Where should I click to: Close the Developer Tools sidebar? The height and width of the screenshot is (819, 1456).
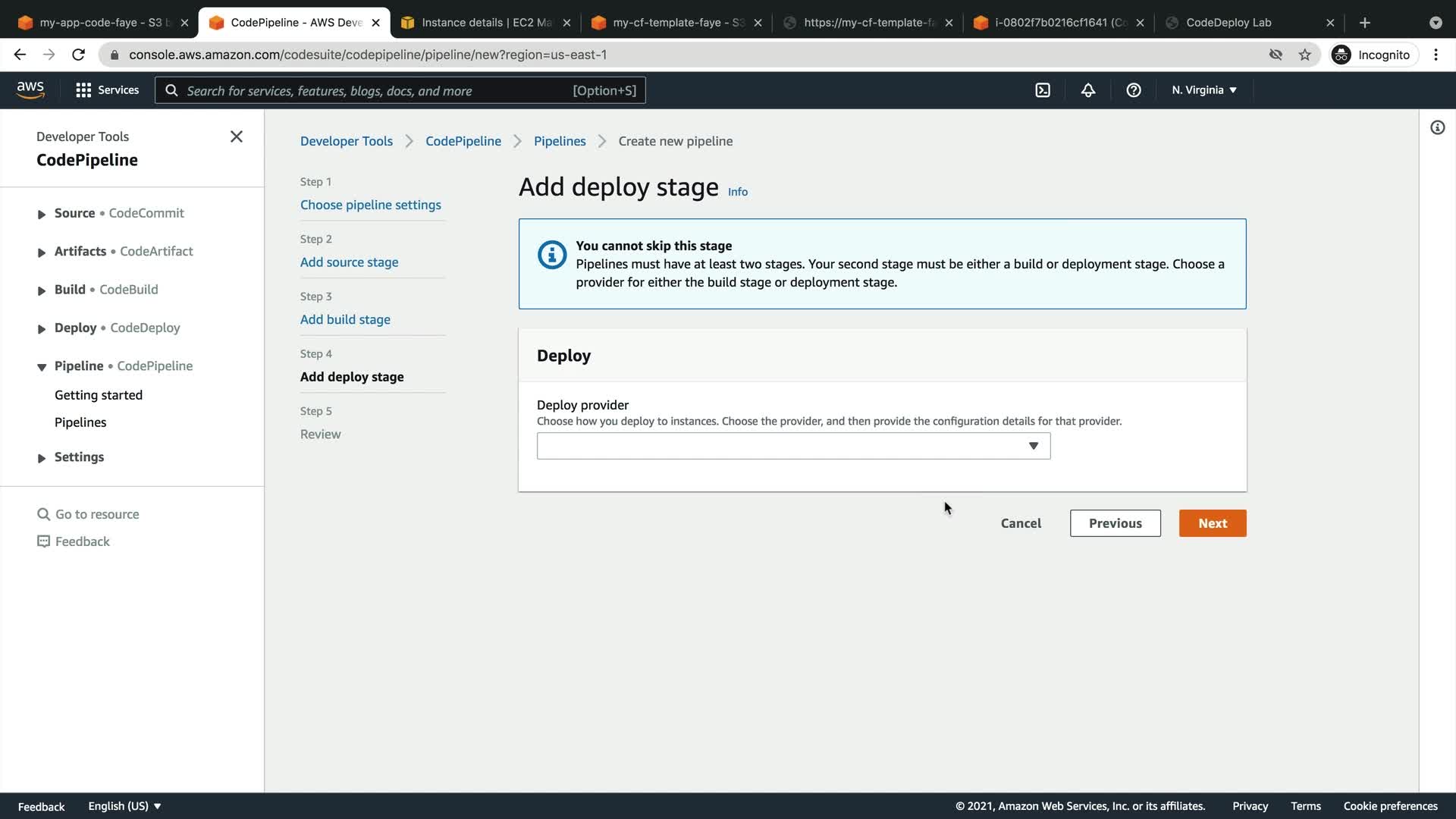pos(237,136)
